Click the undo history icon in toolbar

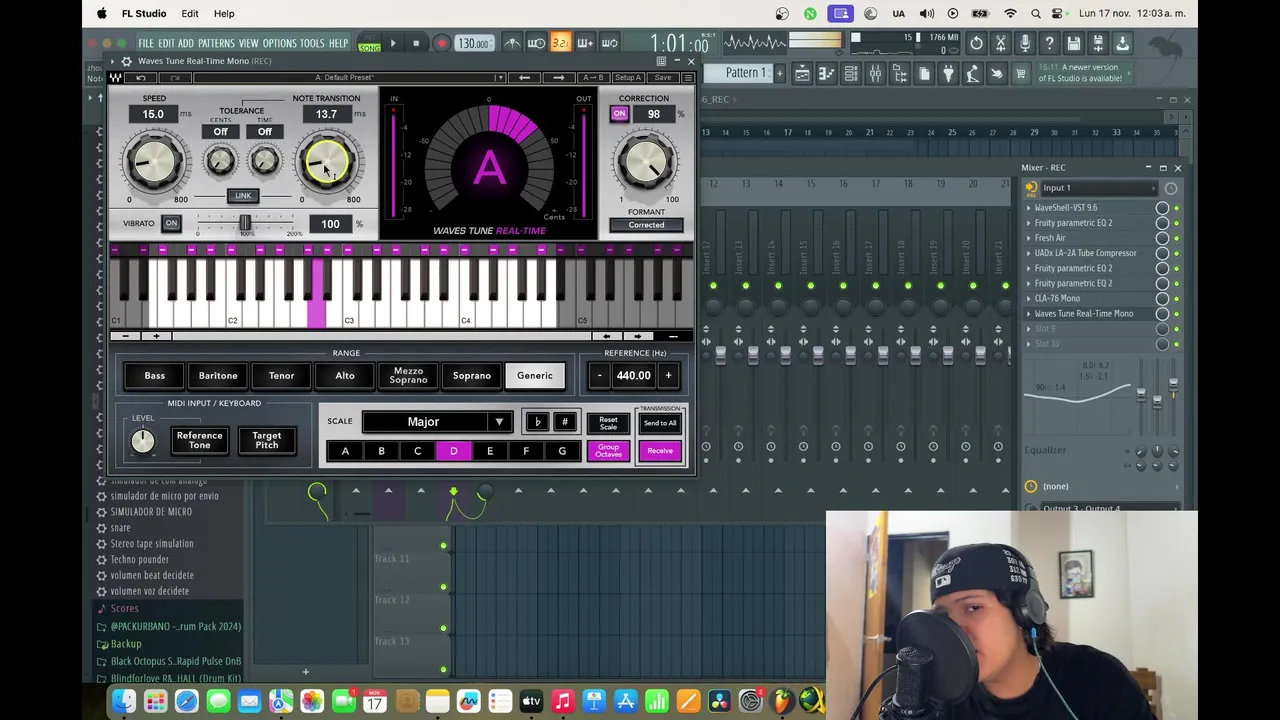coord(976,43)
